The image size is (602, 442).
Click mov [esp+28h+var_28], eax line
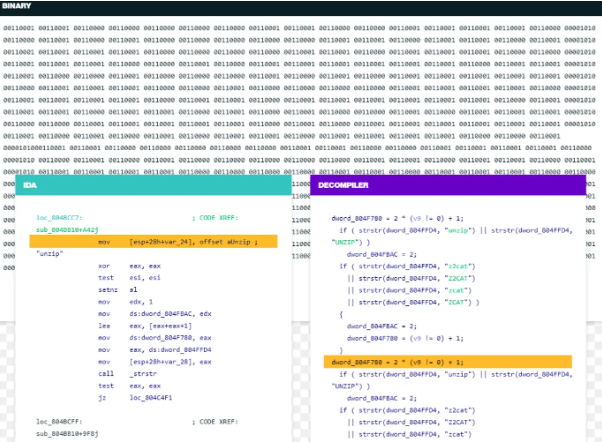tap(155, 362)
